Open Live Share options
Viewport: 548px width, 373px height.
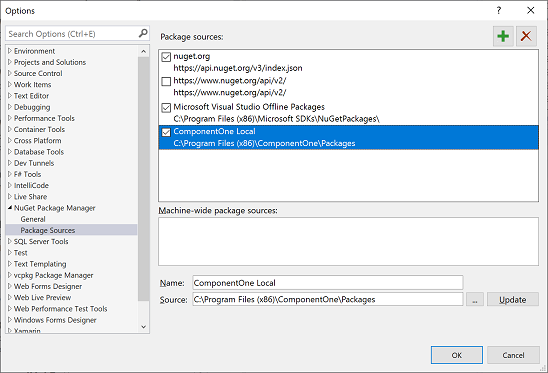(x=30, y=196)
